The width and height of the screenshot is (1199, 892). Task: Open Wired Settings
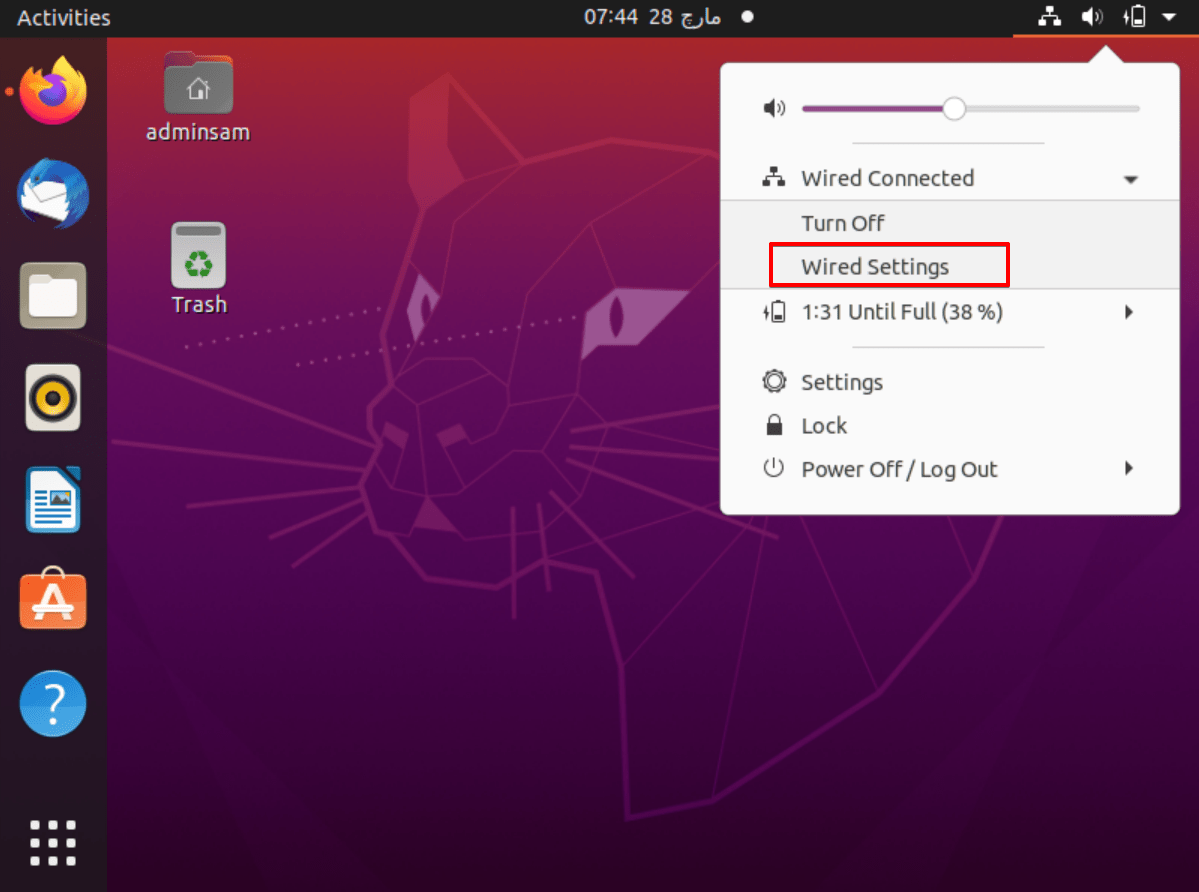874,266
